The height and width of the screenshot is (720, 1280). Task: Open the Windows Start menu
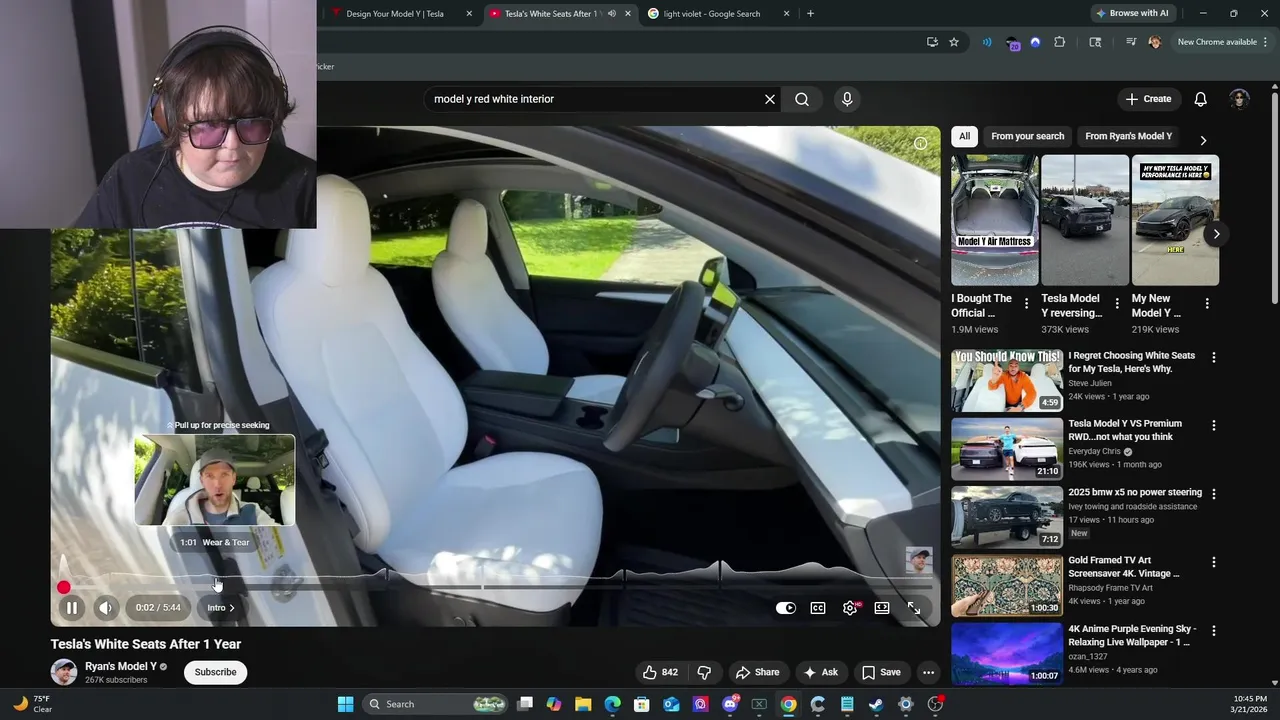coord(345,704)
